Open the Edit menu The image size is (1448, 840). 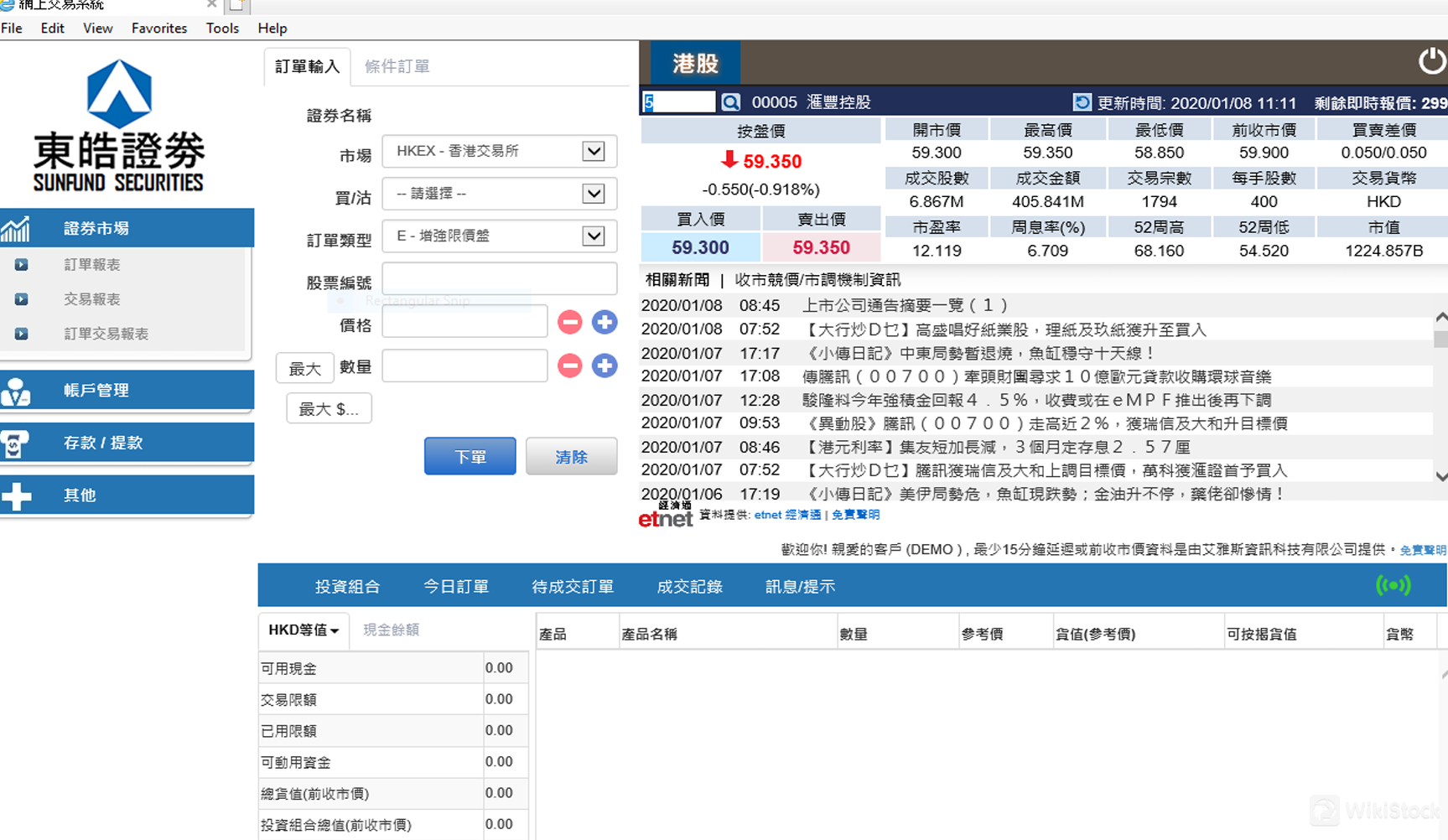tap(52, 28)
